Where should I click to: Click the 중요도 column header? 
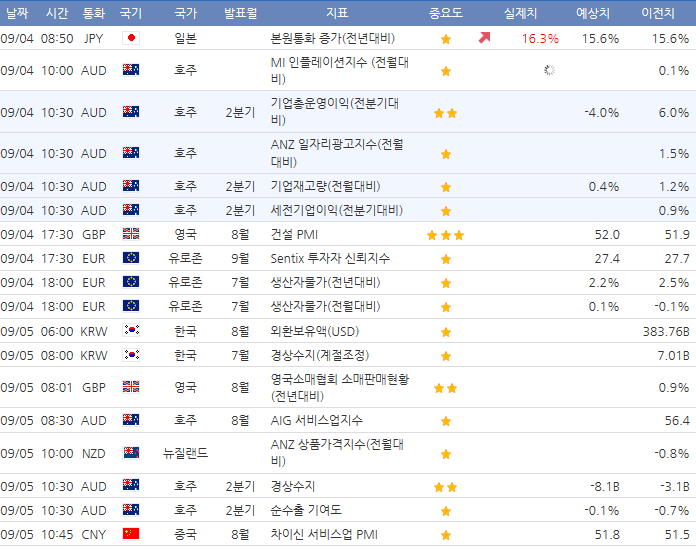tap(446, 13)
